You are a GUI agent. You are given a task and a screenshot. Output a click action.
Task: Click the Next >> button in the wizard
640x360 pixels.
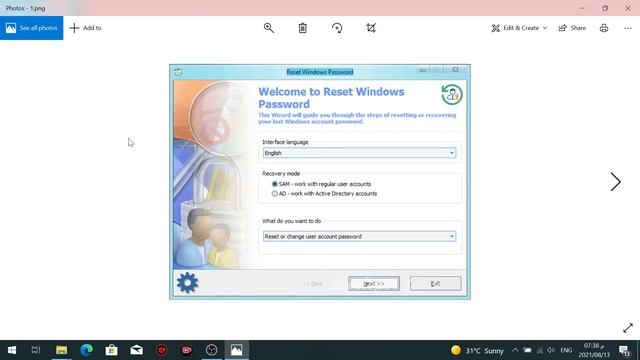[x=373, y=283]
